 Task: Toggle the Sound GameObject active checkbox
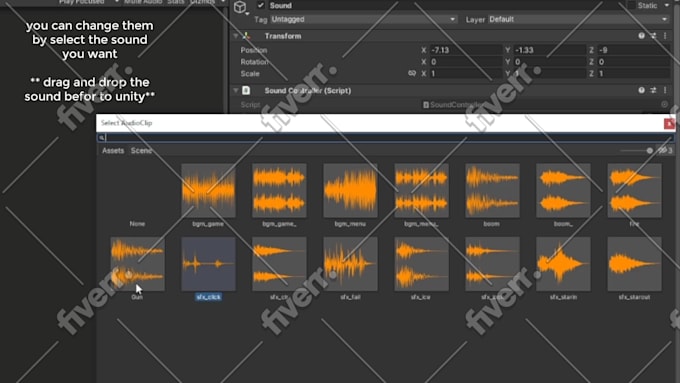tap(261, 5)
